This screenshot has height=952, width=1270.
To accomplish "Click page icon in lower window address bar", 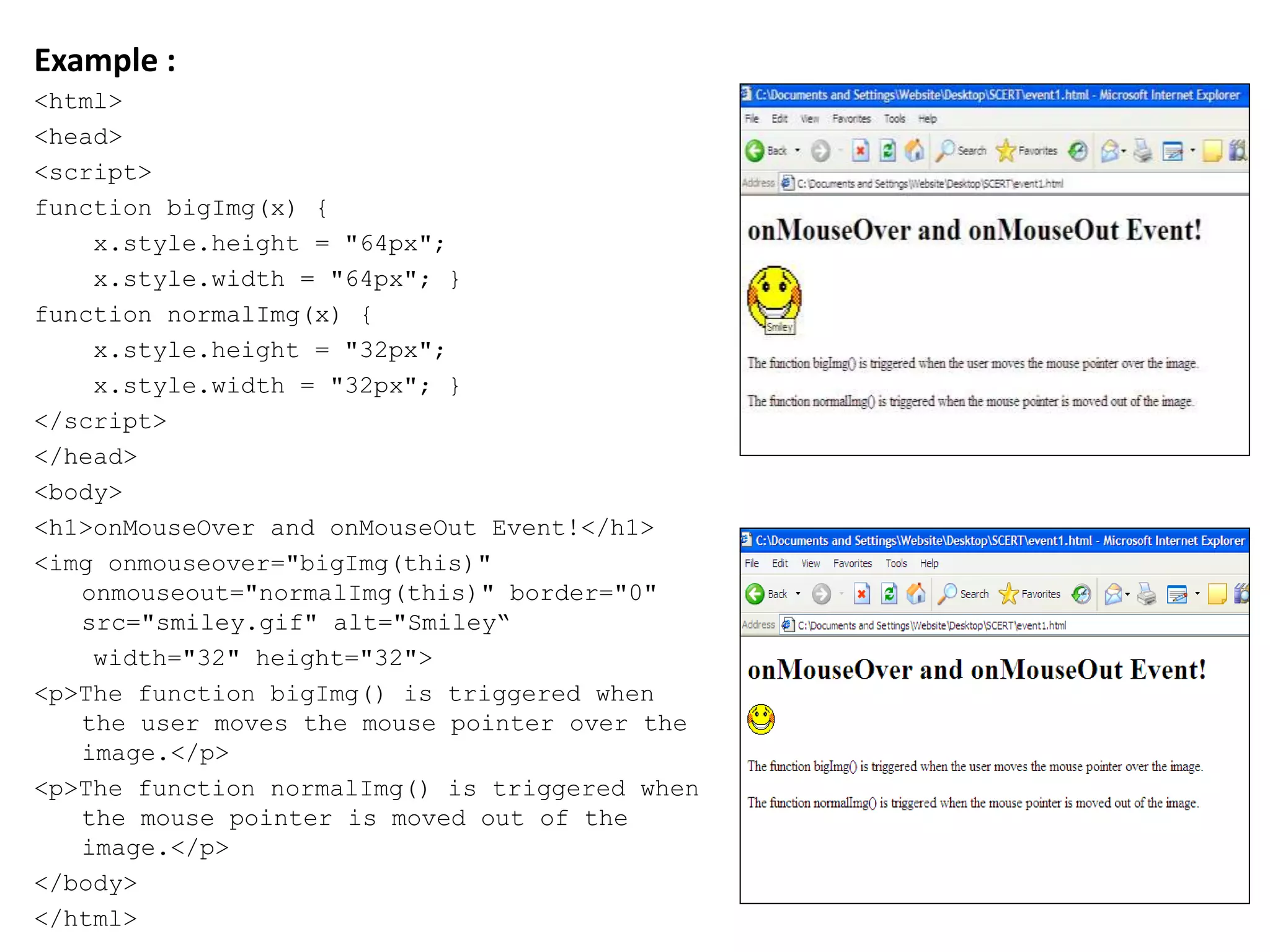I will (788, 625).
